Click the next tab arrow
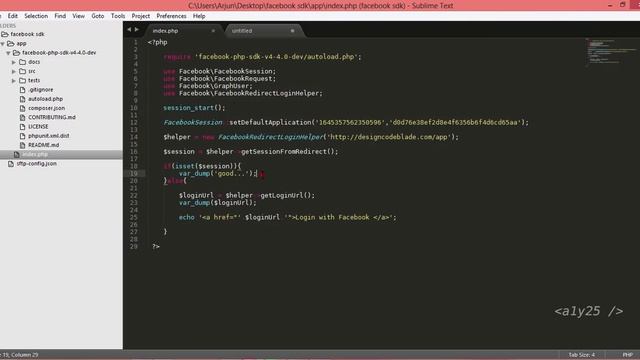Viewport: 640px width, 360px height. point(137,29)
